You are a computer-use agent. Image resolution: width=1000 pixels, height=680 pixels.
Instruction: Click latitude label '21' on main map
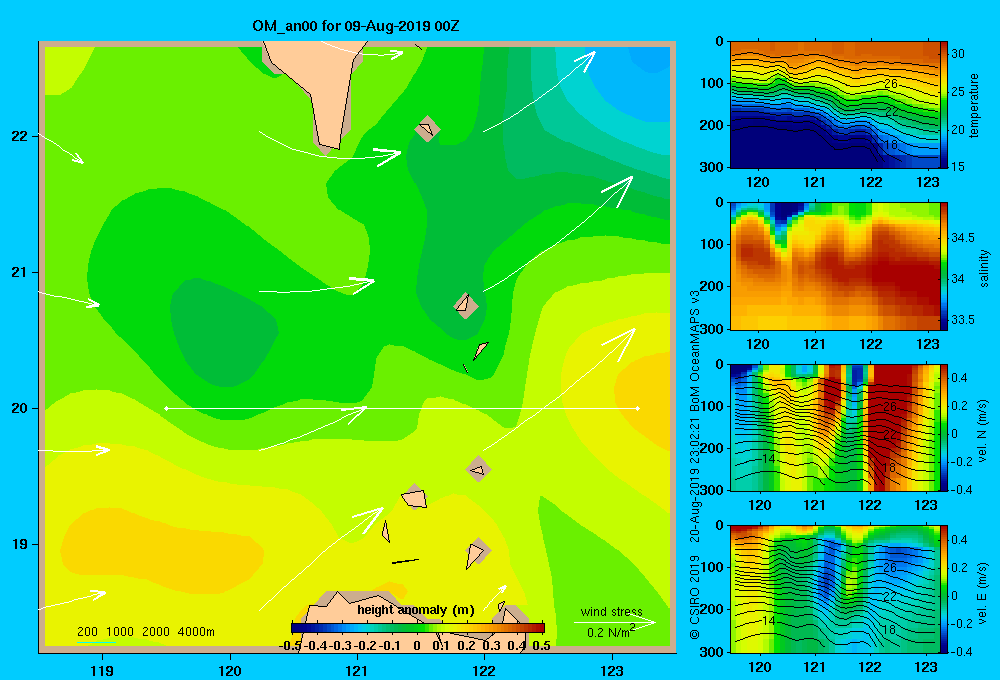click(x=20, y=272)
